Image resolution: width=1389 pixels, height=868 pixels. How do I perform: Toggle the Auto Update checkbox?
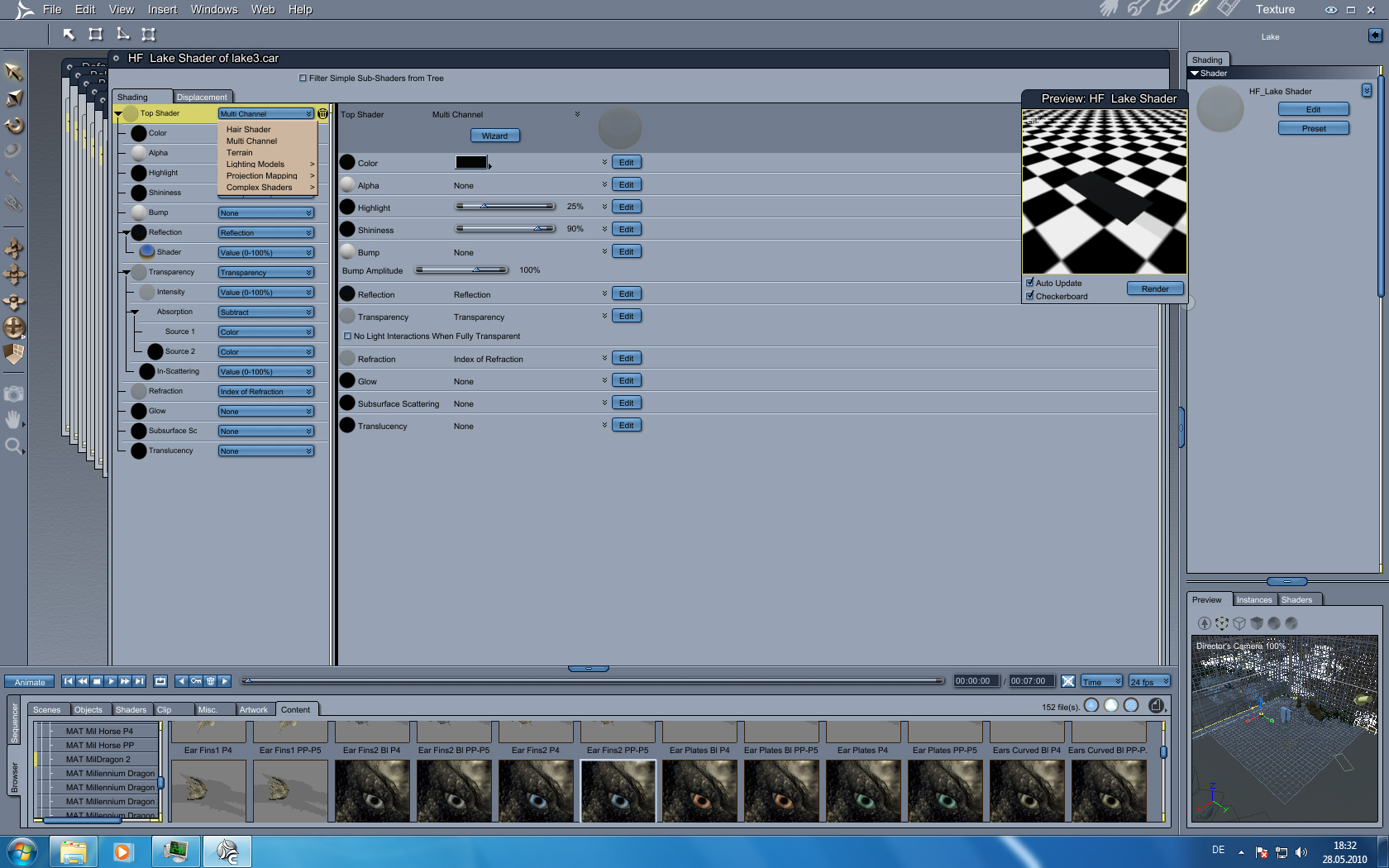coord(1030,283)
